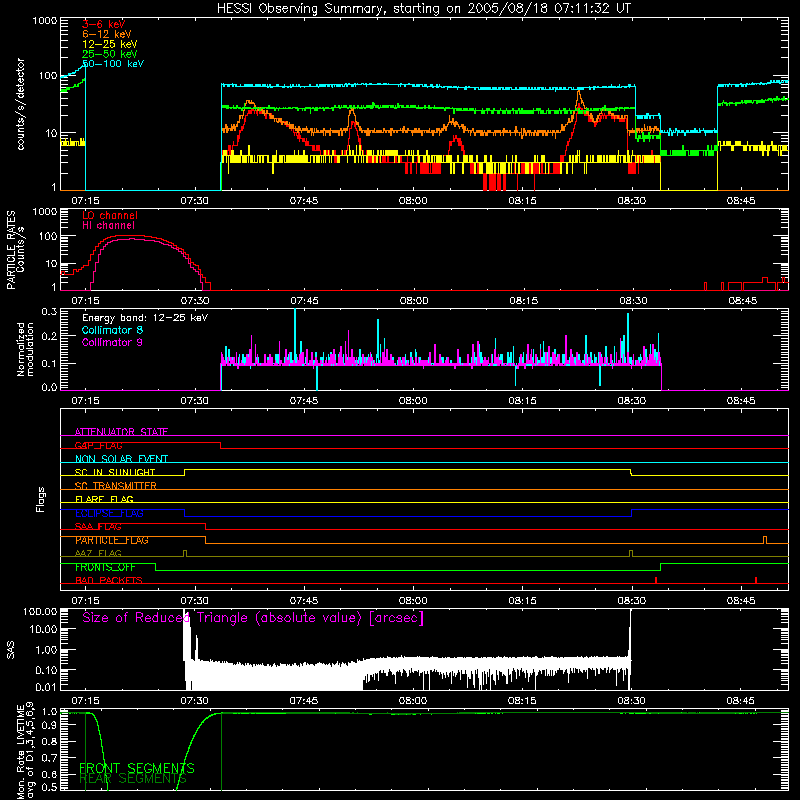800x800 pixels.
Task: Click the 'FRONTS_OFF' flag label
Action: tap(105, 567)
